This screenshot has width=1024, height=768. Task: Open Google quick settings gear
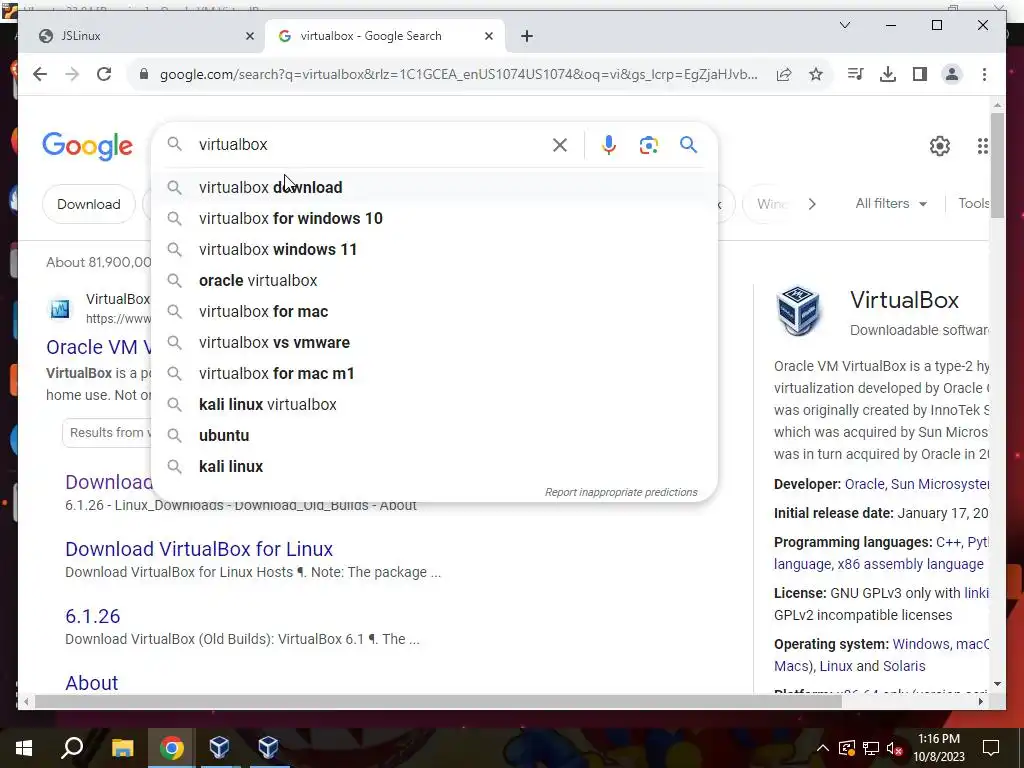coord(940,146)
